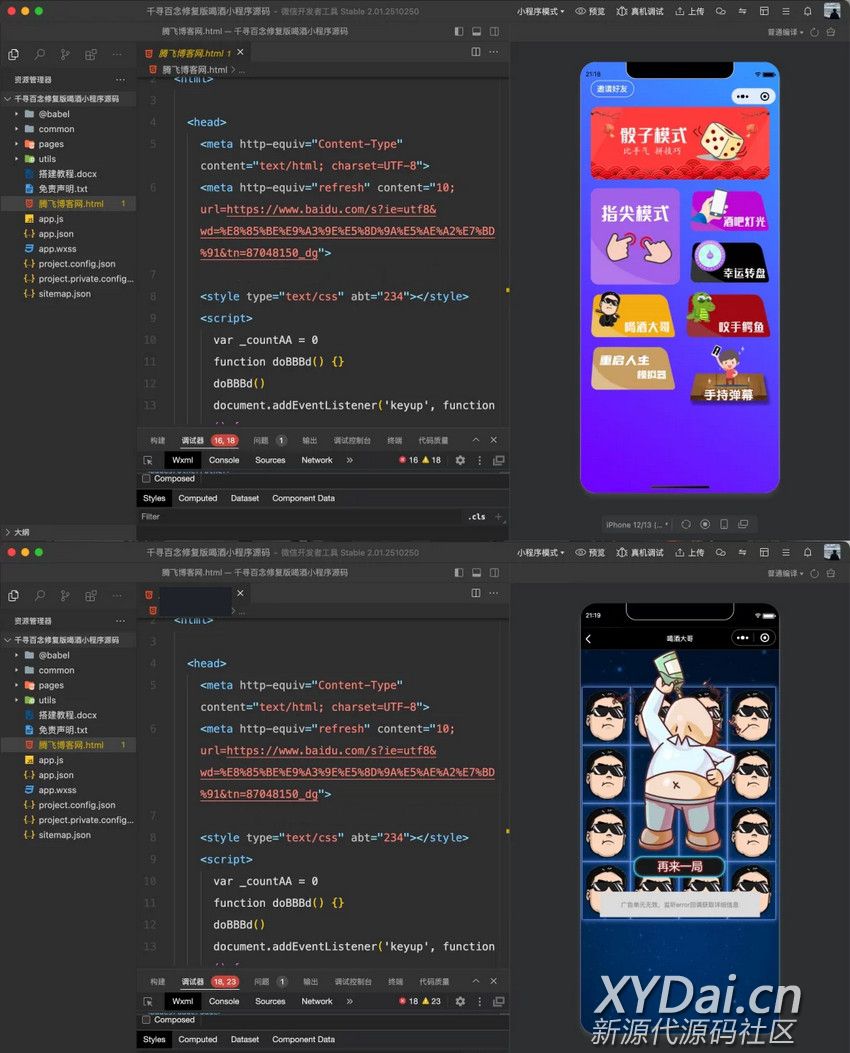Click the 调试器 tab with 16, 18 badge

click(x=192, y=440)
